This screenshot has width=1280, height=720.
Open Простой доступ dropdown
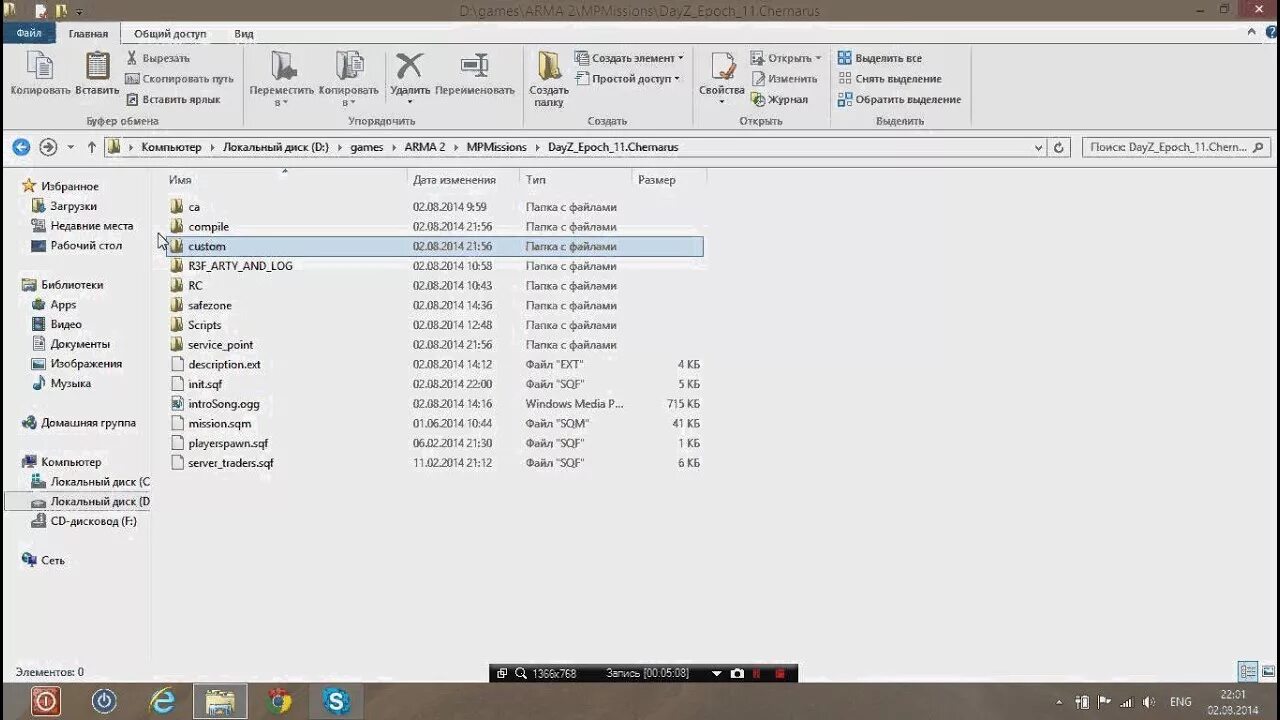click(627, 79)
